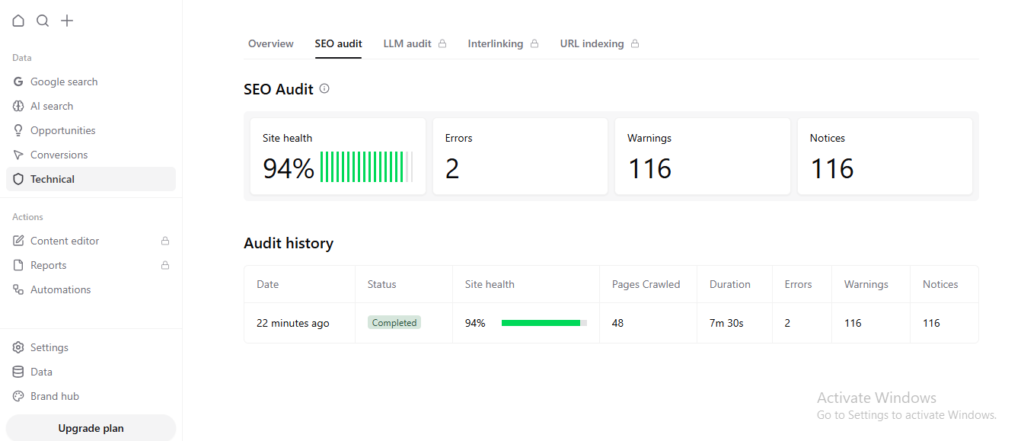Open the Interlinking tab
The image size is (1024, 441).
(495, 44)
